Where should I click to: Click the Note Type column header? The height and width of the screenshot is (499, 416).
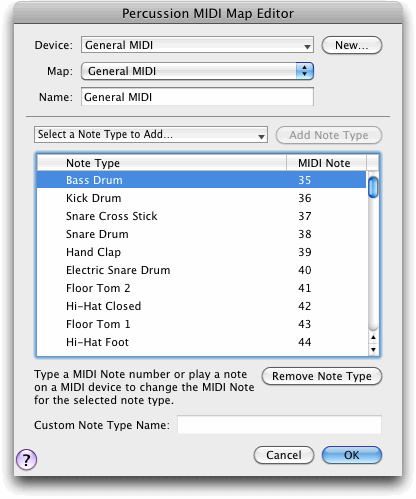coord(162,163)
